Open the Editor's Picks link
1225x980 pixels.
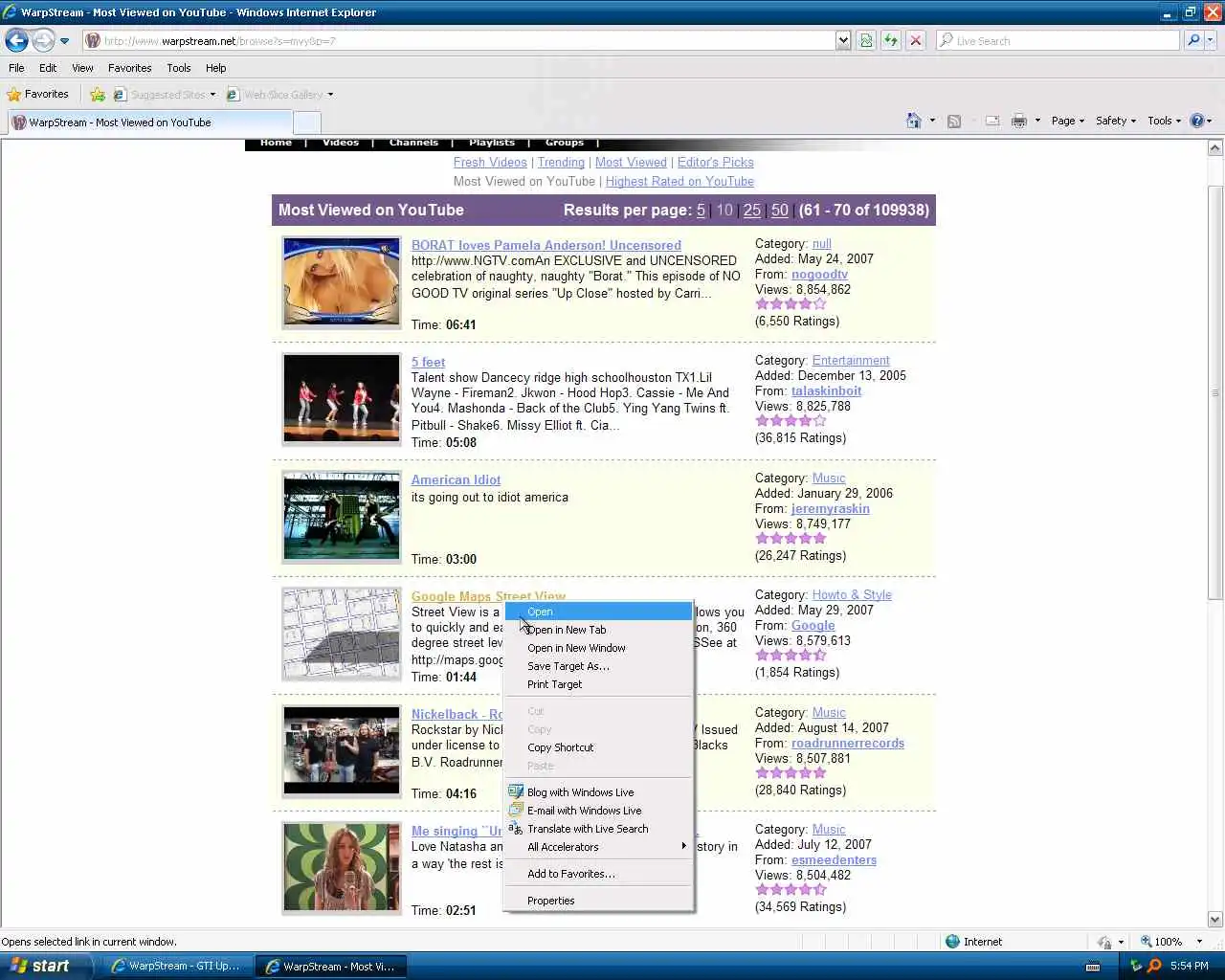point(715,163)
